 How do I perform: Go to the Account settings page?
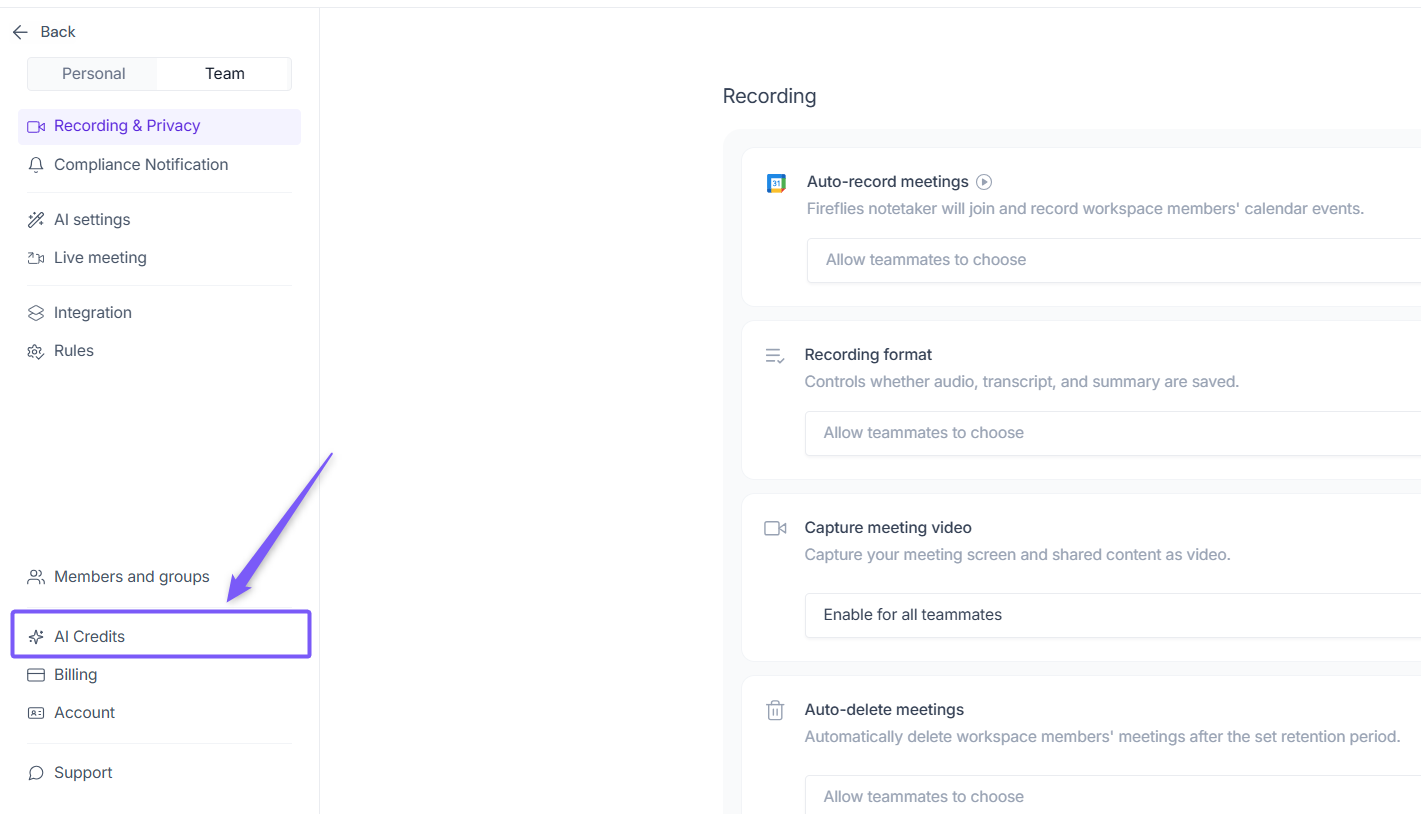point(84,713)
